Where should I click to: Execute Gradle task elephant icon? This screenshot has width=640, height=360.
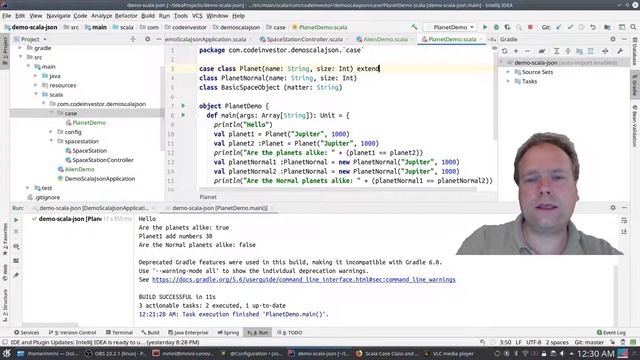pyautogui.click(x=542, y=51)
